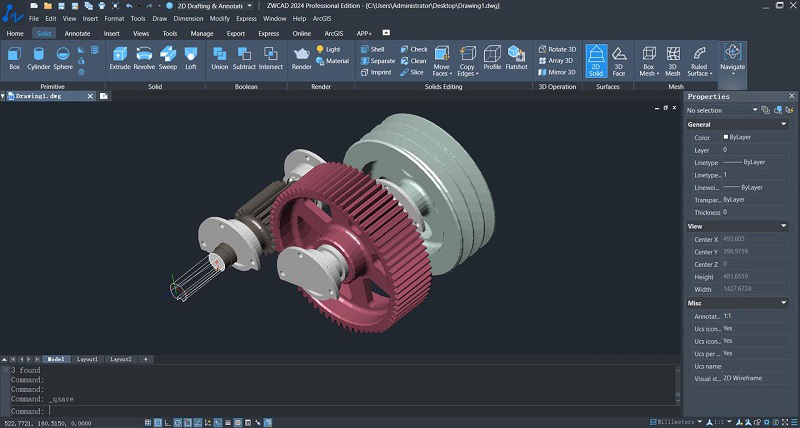This screenshot has height=428, width=800.
Task: Select the 2D Solid surface tool
Action: [x=596, y=61]
